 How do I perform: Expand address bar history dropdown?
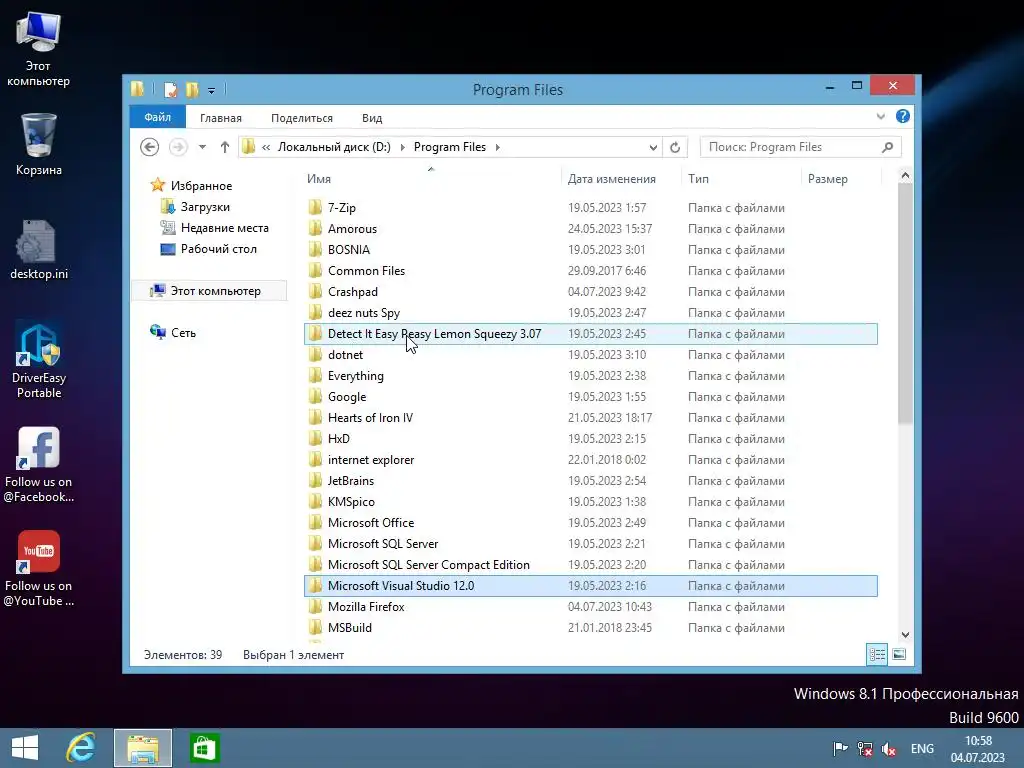pyautogui.click(x=653, y=148)
